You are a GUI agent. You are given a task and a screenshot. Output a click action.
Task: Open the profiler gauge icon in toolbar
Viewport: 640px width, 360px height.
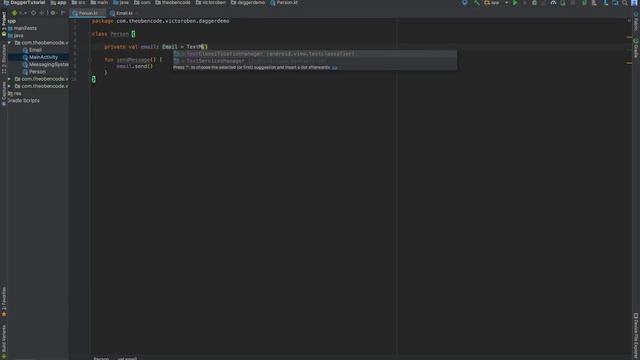[x=553, y=3]
